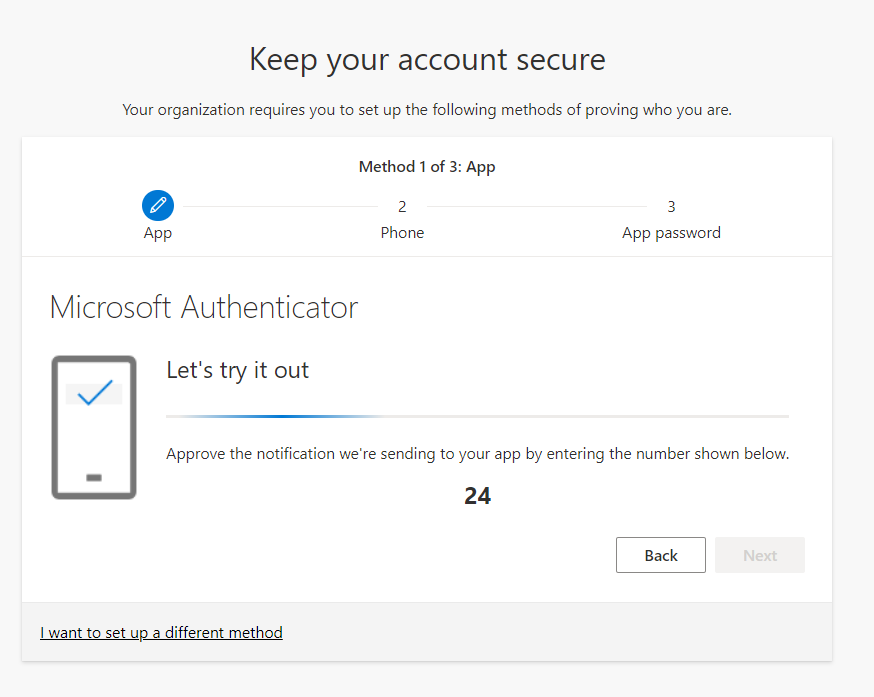Screen dimensions: 874x697
Task: Select step number 3 in the progress tracker
Action: [x=671, y=207]
